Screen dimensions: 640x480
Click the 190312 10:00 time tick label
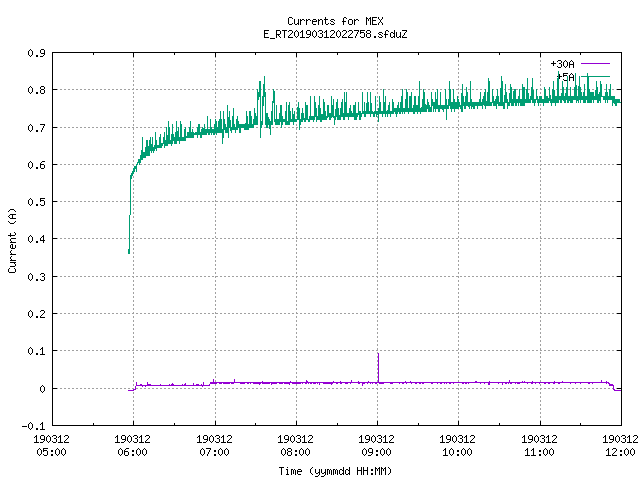point(458,446)
